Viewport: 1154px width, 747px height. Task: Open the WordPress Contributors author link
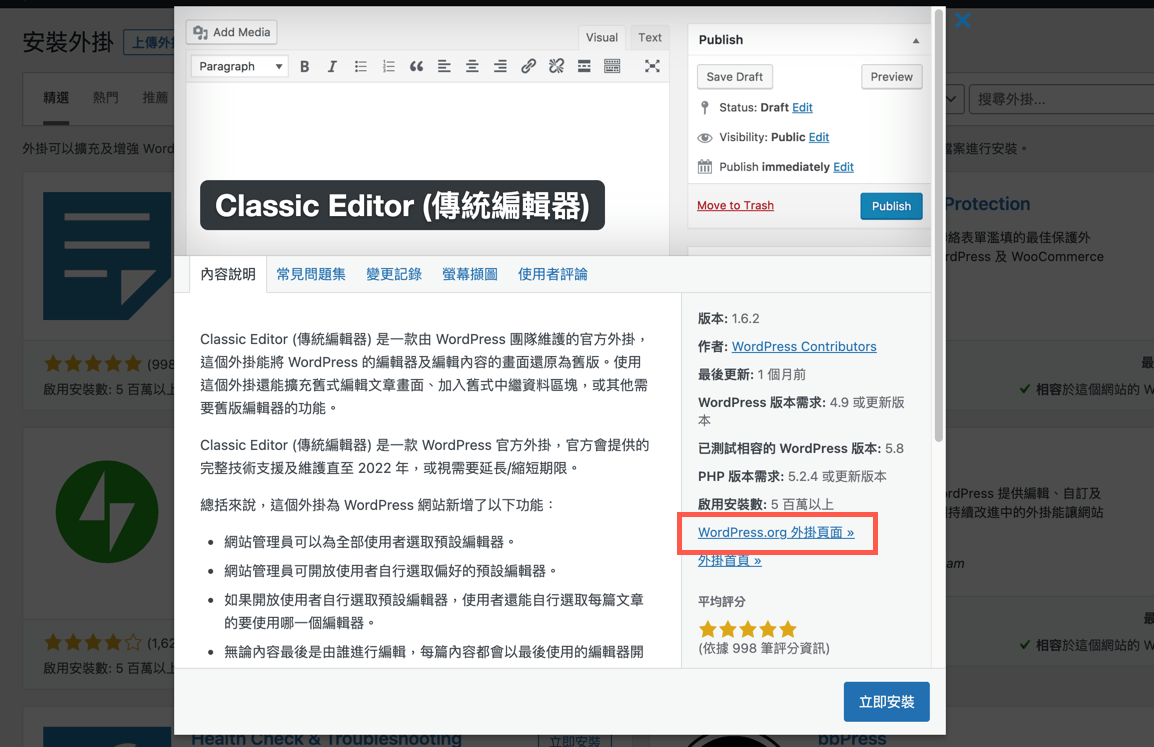[804, 347]
